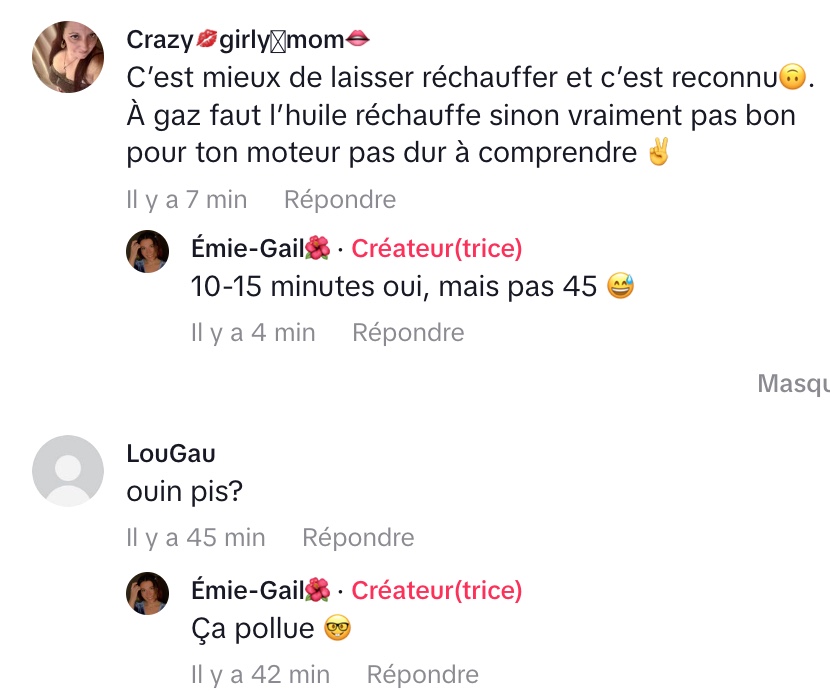Reply to the "ouin pis?" comment

pos(358,538)
